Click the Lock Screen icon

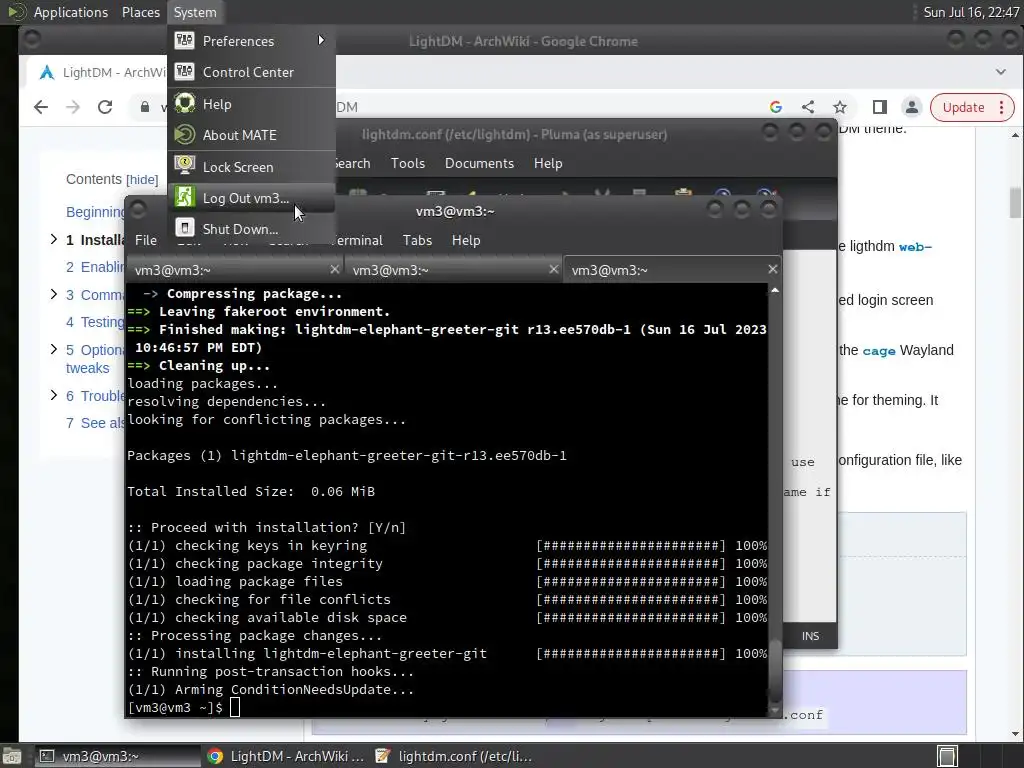tap(185, 166)
